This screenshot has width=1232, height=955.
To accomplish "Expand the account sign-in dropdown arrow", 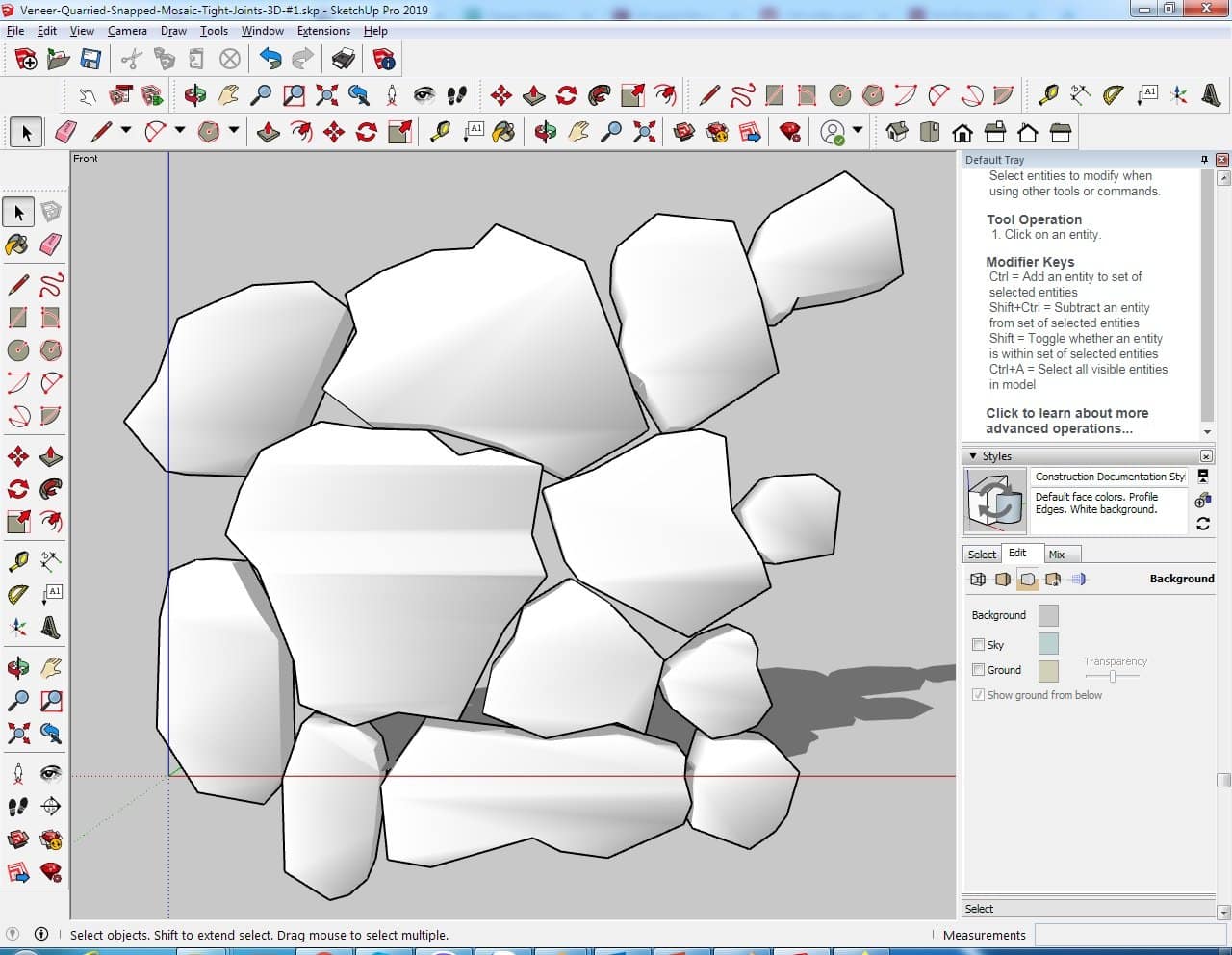I will 858,130.
